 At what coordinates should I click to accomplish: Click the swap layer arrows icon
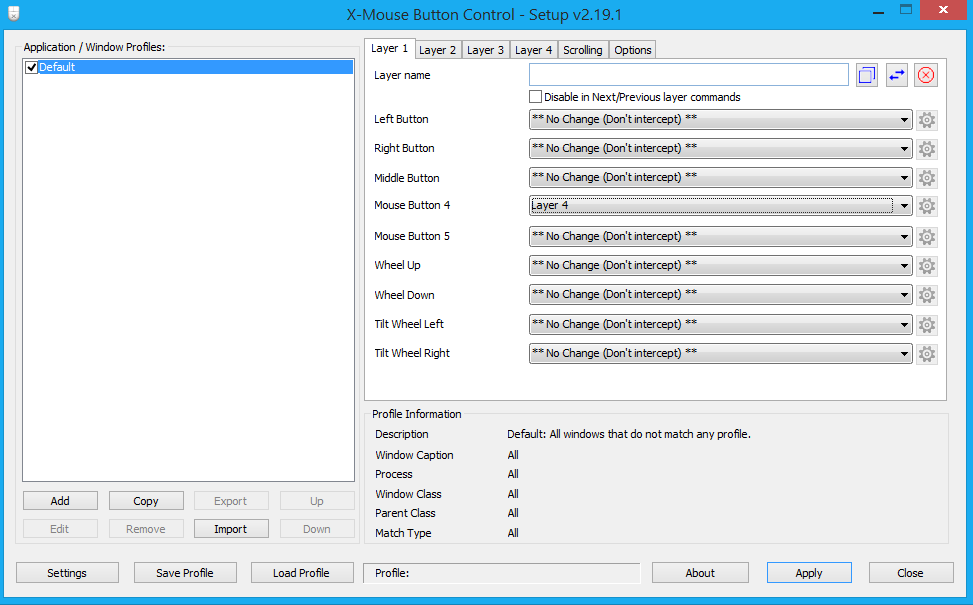click(x=896, y=76)
